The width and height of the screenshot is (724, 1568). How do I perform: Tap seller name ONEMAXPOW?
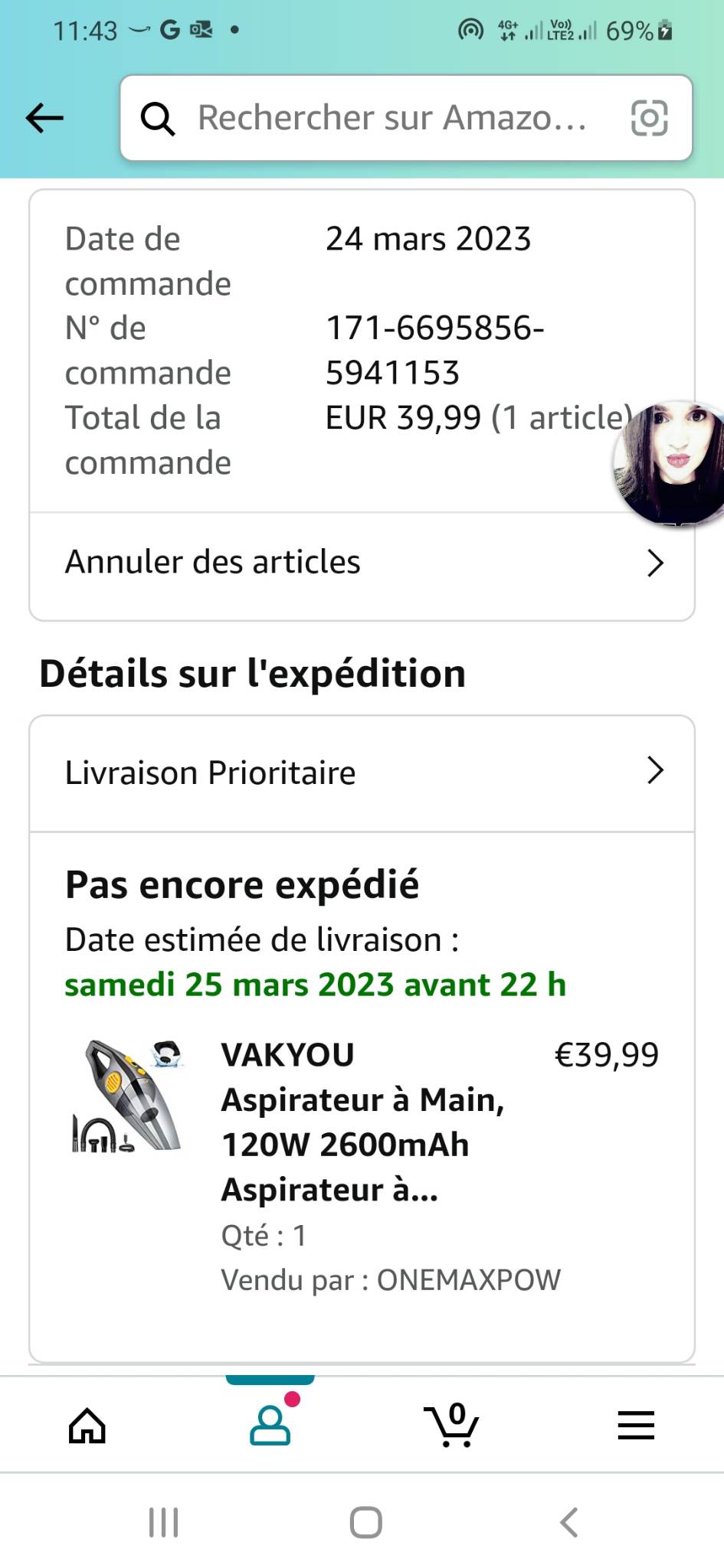468,1280
